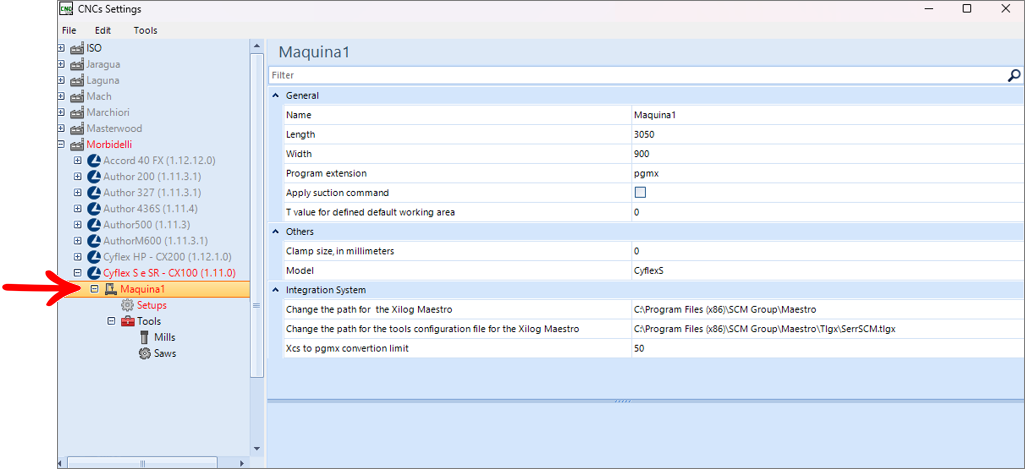Click the Morbidelli manufacturer icon

pos(77,144)
